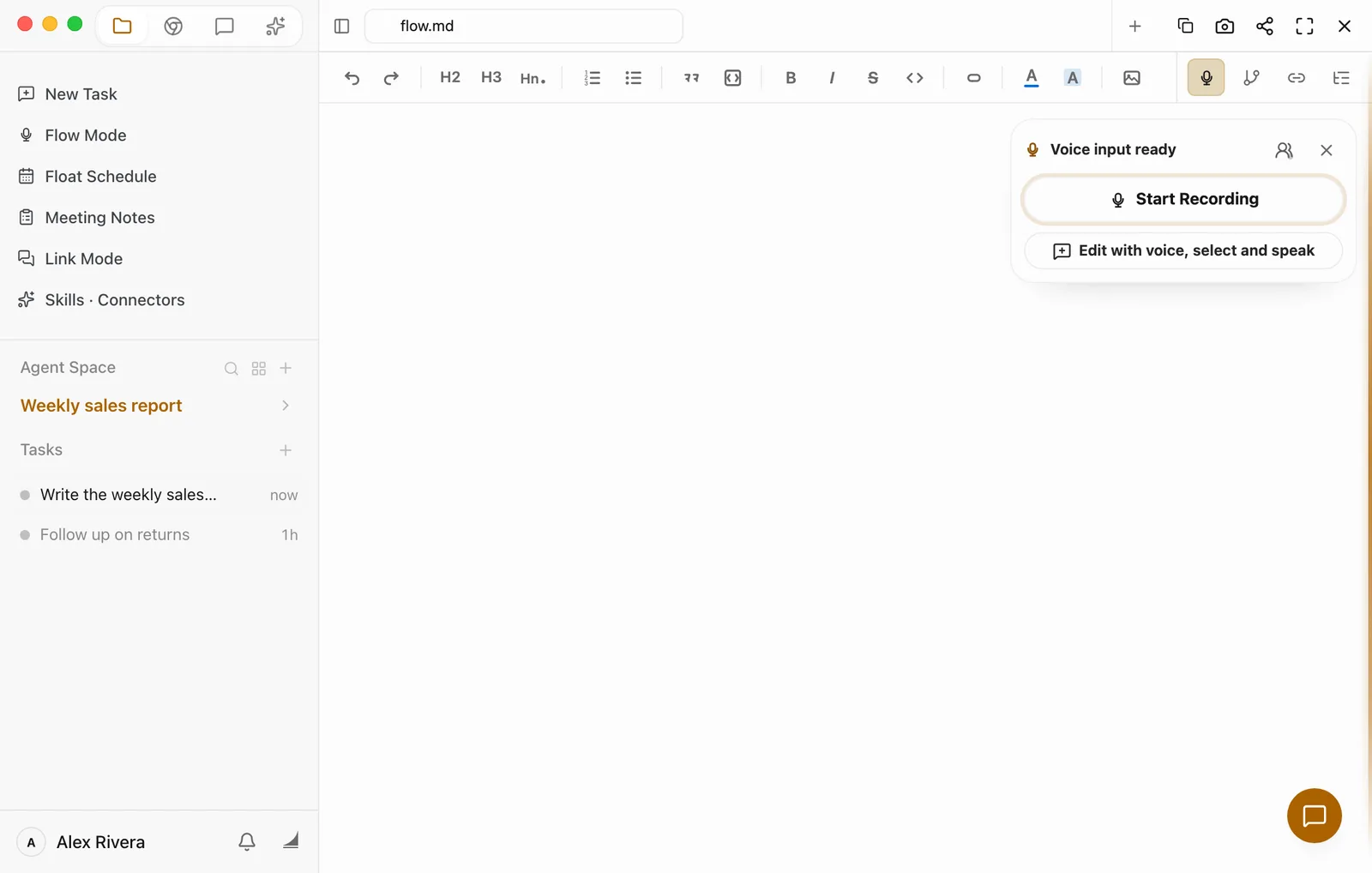Click Edit with voice, select and speak
Screen dimensions: 1372x873
1184,250
